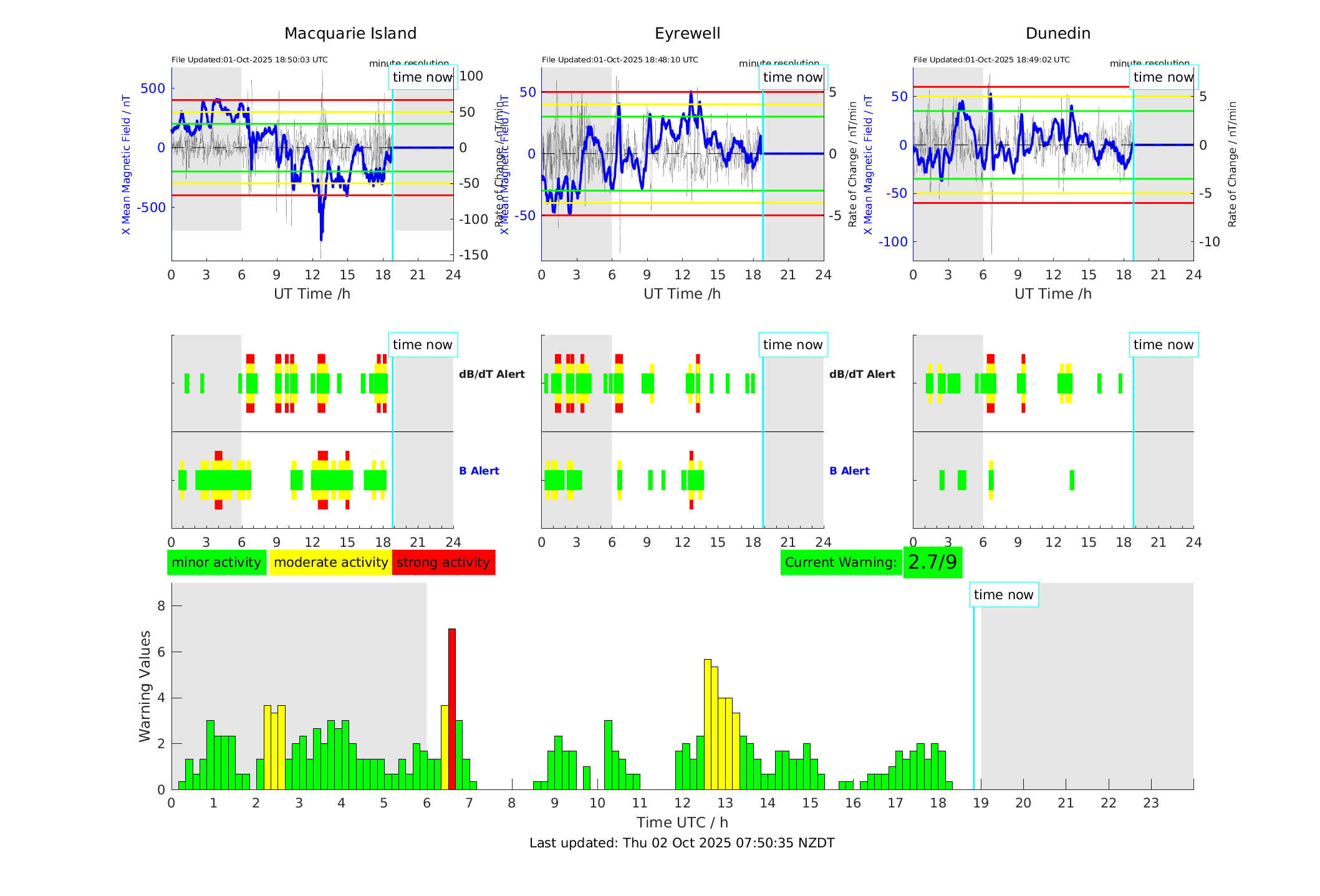Image resolution: width=1320 pixels, height=896 pixels.
Task: Click the yellow moderate activity legend box
Action: [330, 562]
